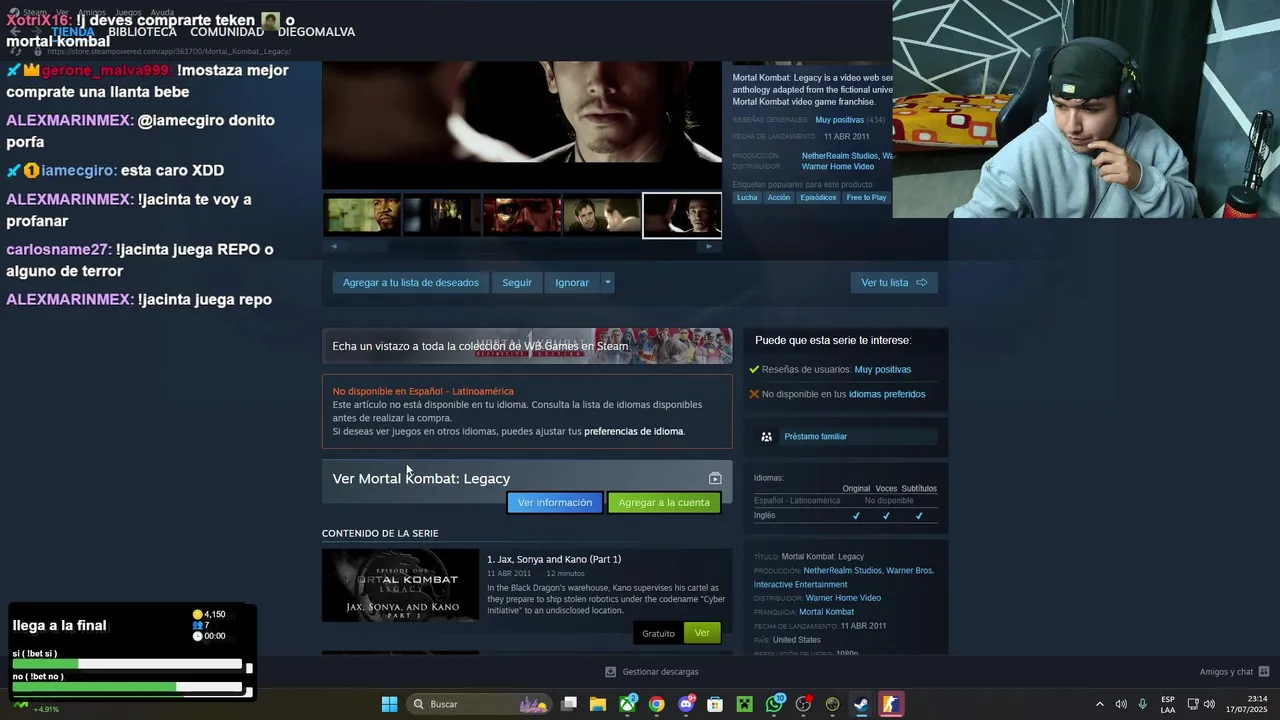The width and height of the screenshot is (1280, 720).
Task: Select the fourth video thumbnail
Action: (602, 215)
